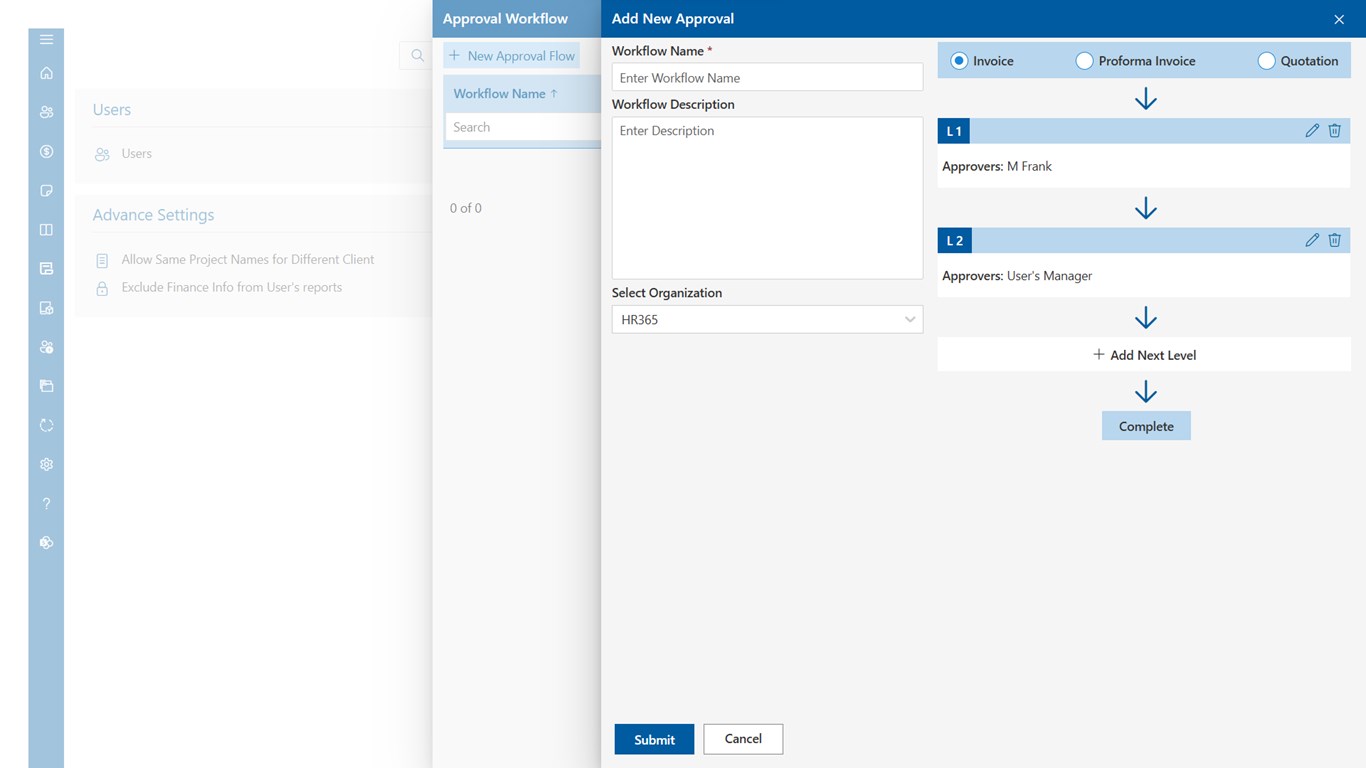Delete approval level L1 with trash icon

(1334, 131)
